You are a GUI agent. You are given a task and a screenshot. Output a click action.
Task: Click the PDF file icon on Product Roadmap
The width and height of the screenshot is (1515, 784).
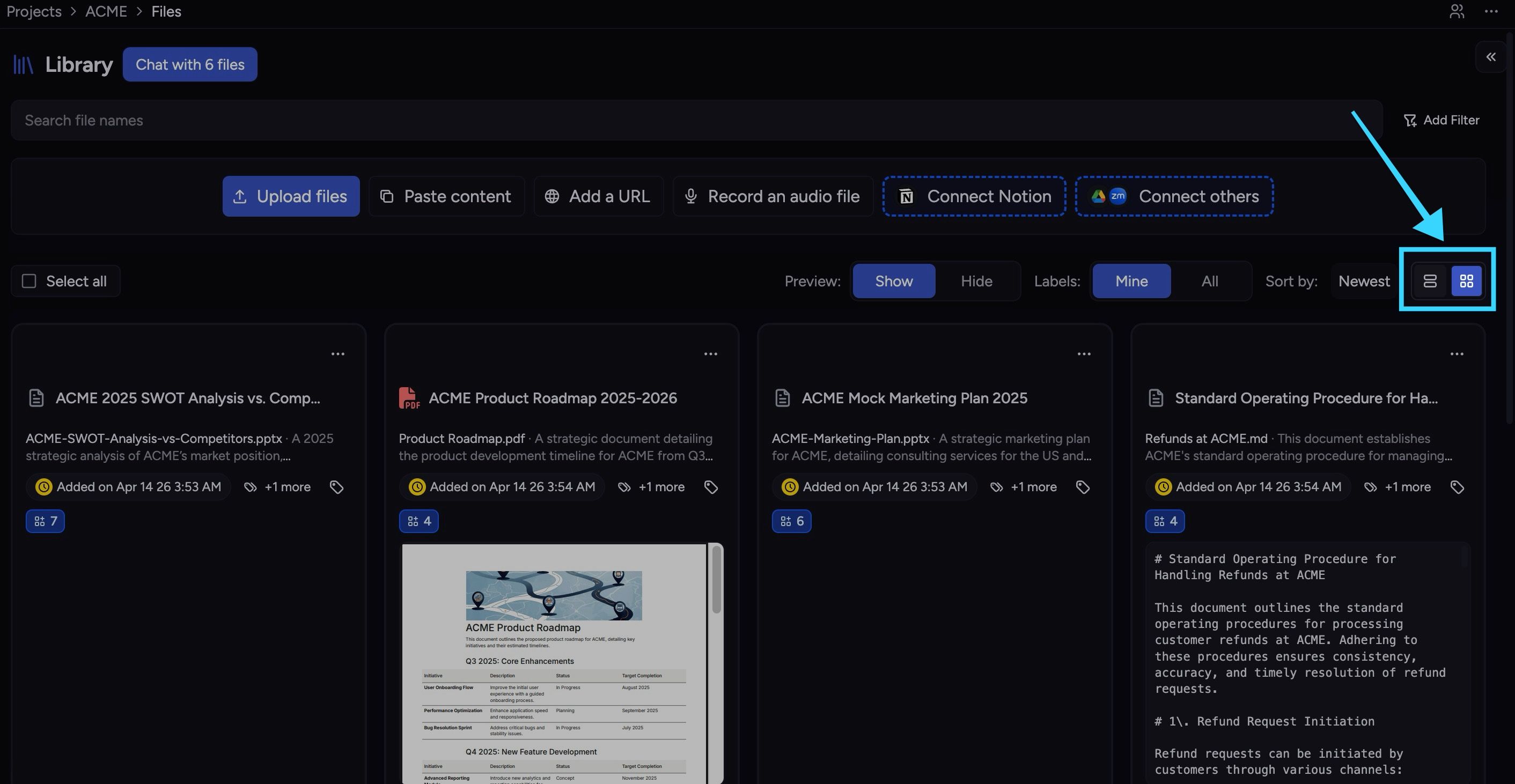click(409, 398)
